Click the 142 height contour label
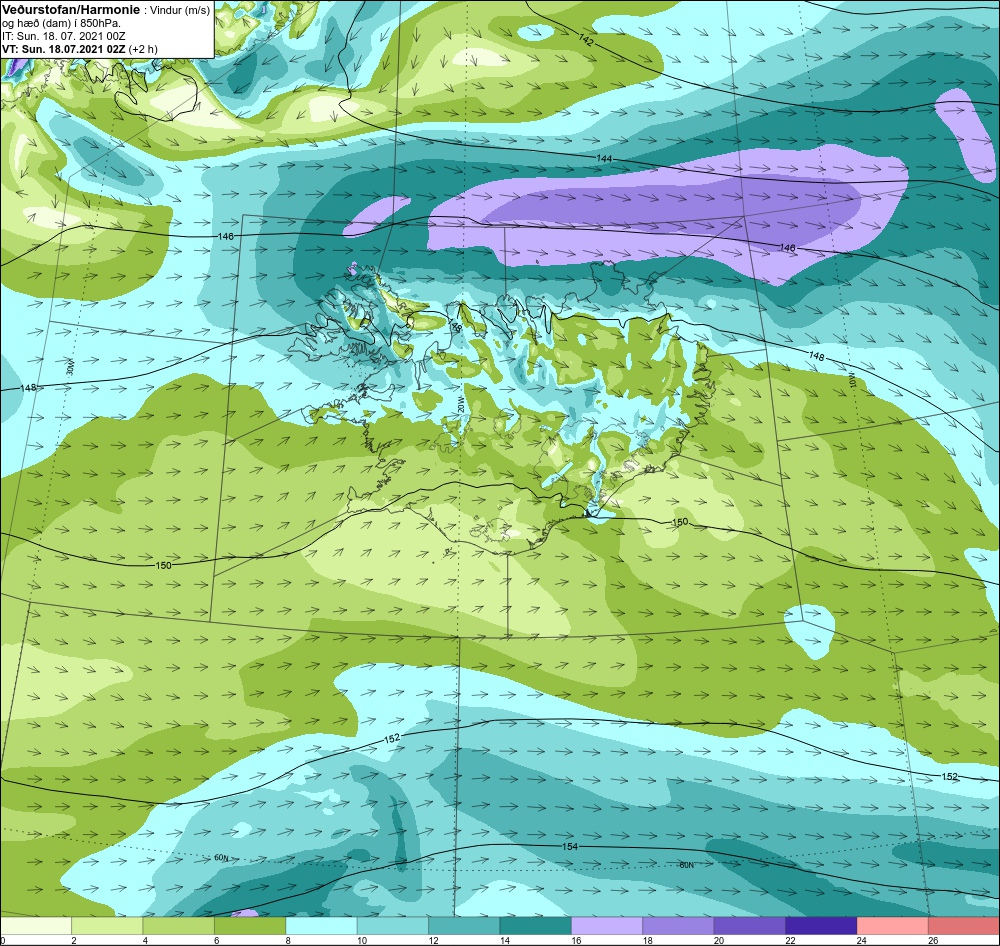The image size is (1000, 946). 586,39
